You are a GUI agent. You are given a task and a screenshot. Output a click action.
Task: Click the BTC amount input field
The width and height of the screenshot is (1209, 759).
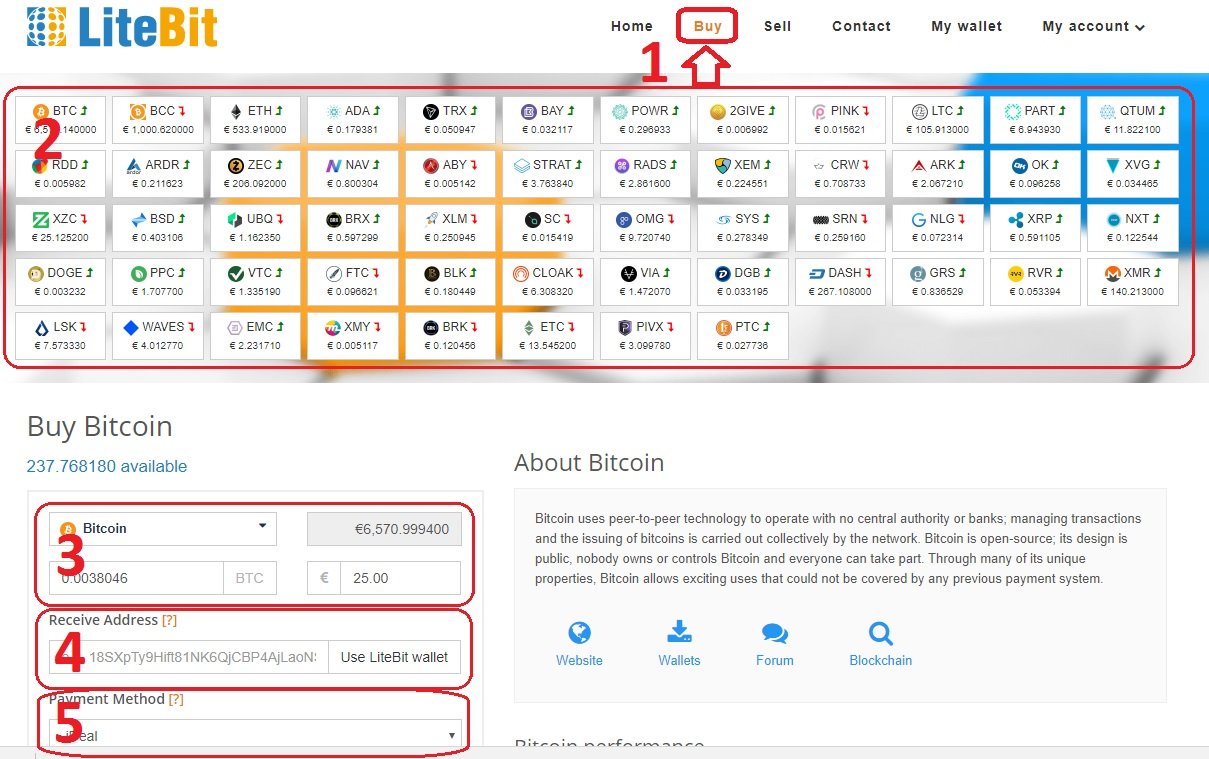click(x=136, y=578)
